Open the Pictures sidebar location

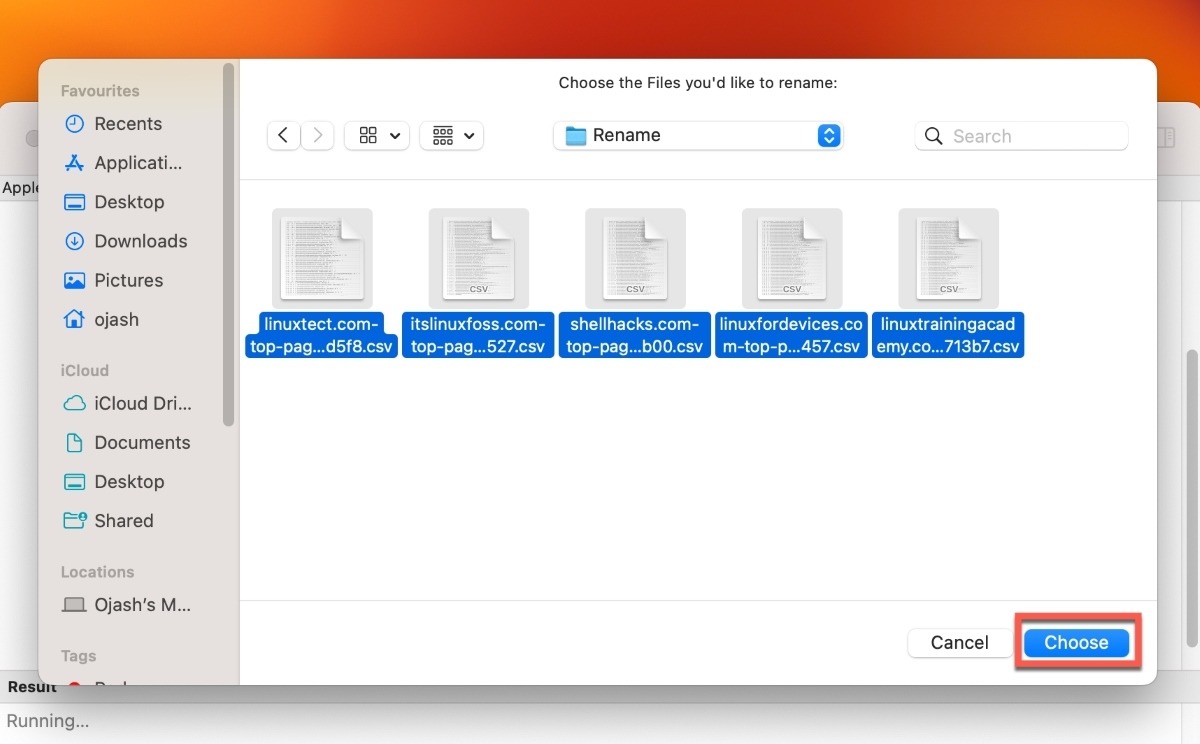pyautogui.click(x=130, y=280)
